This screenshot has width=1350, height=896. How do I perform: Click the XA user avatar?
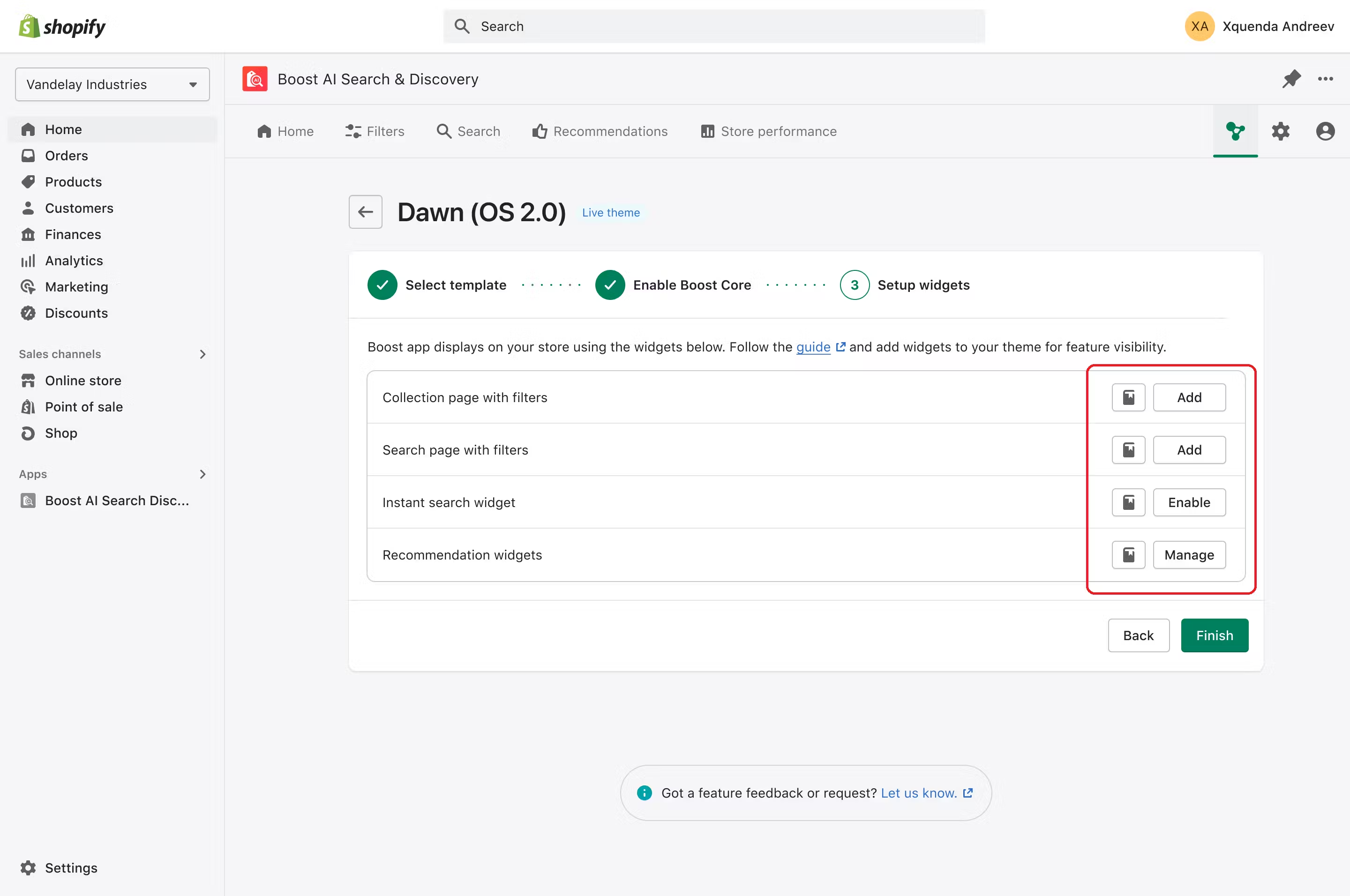click(1199, 26)
